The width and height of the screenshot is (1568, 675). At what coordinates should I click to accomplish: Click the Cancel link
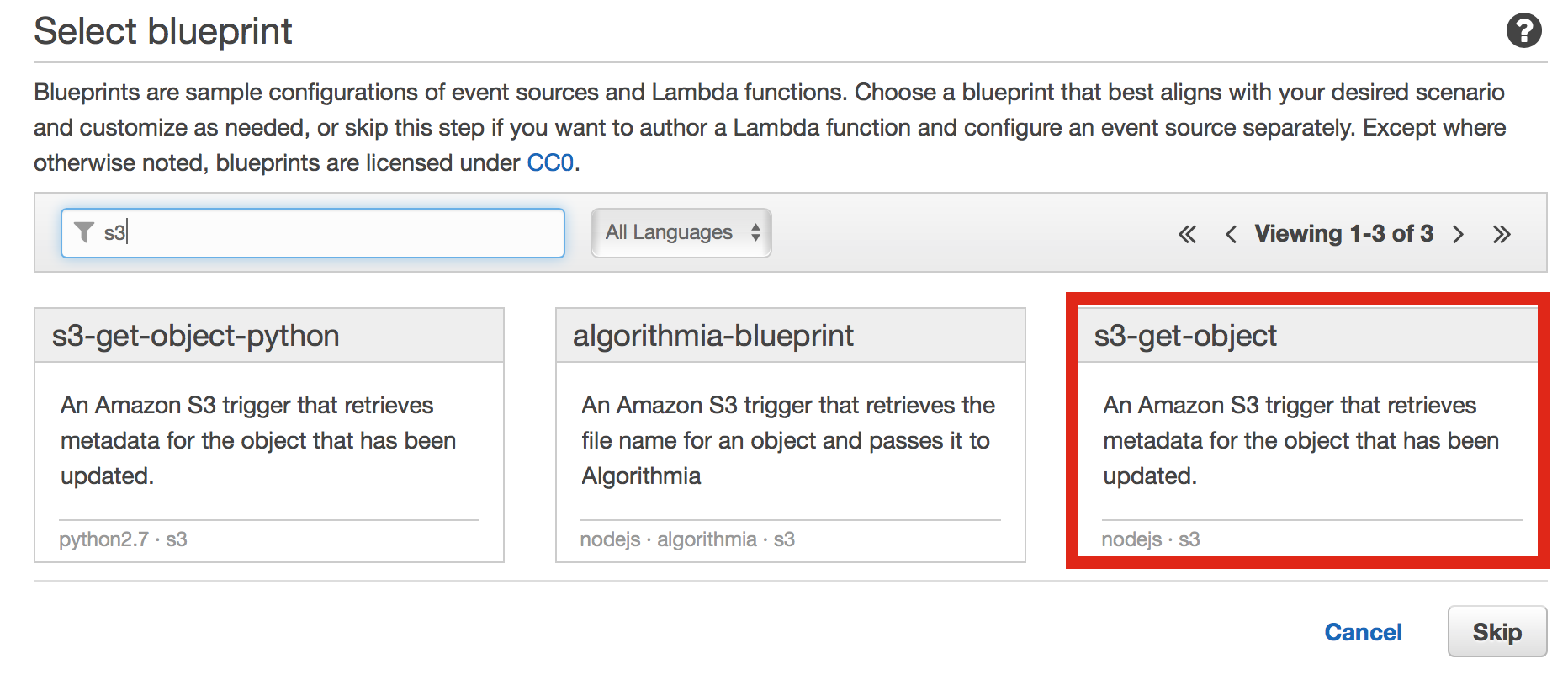[1363, 632]
